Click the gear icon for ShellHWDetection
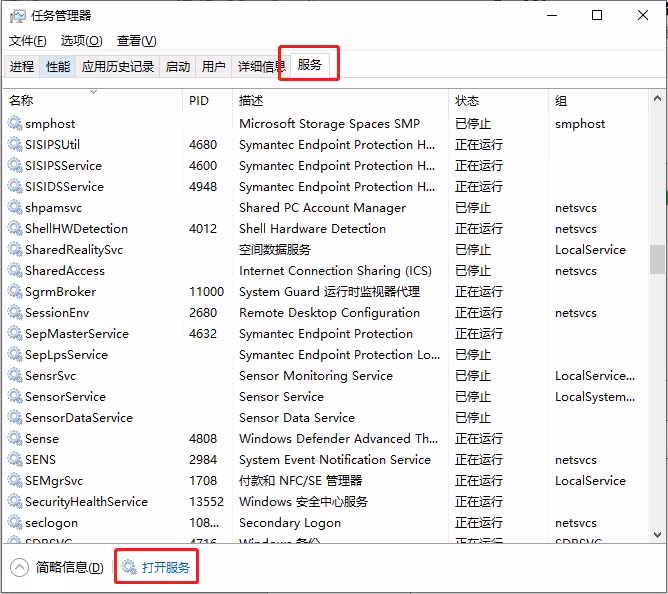 14,229
